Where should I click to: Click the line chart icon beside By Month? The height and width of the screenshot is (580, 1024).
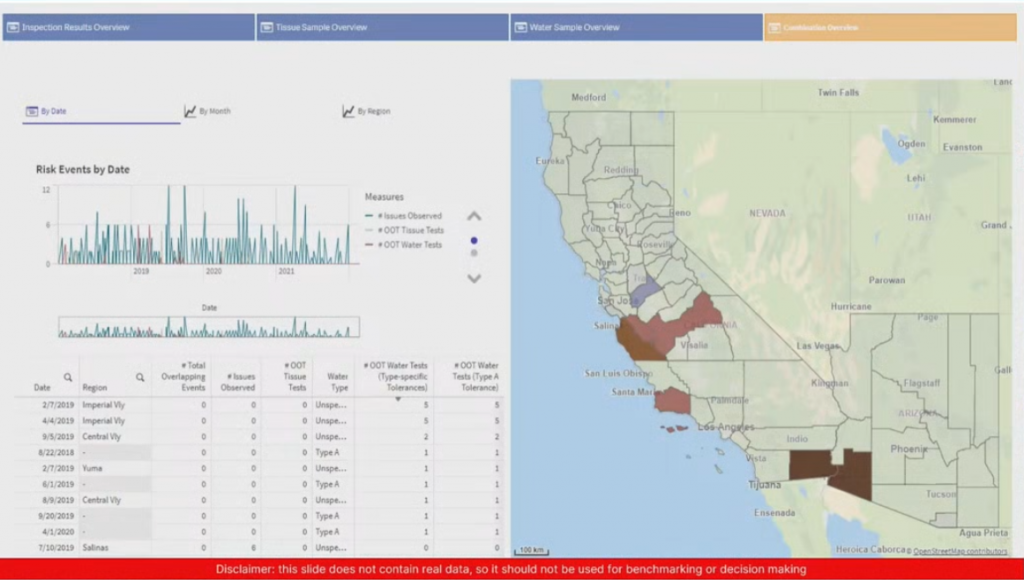coord(190,111)
